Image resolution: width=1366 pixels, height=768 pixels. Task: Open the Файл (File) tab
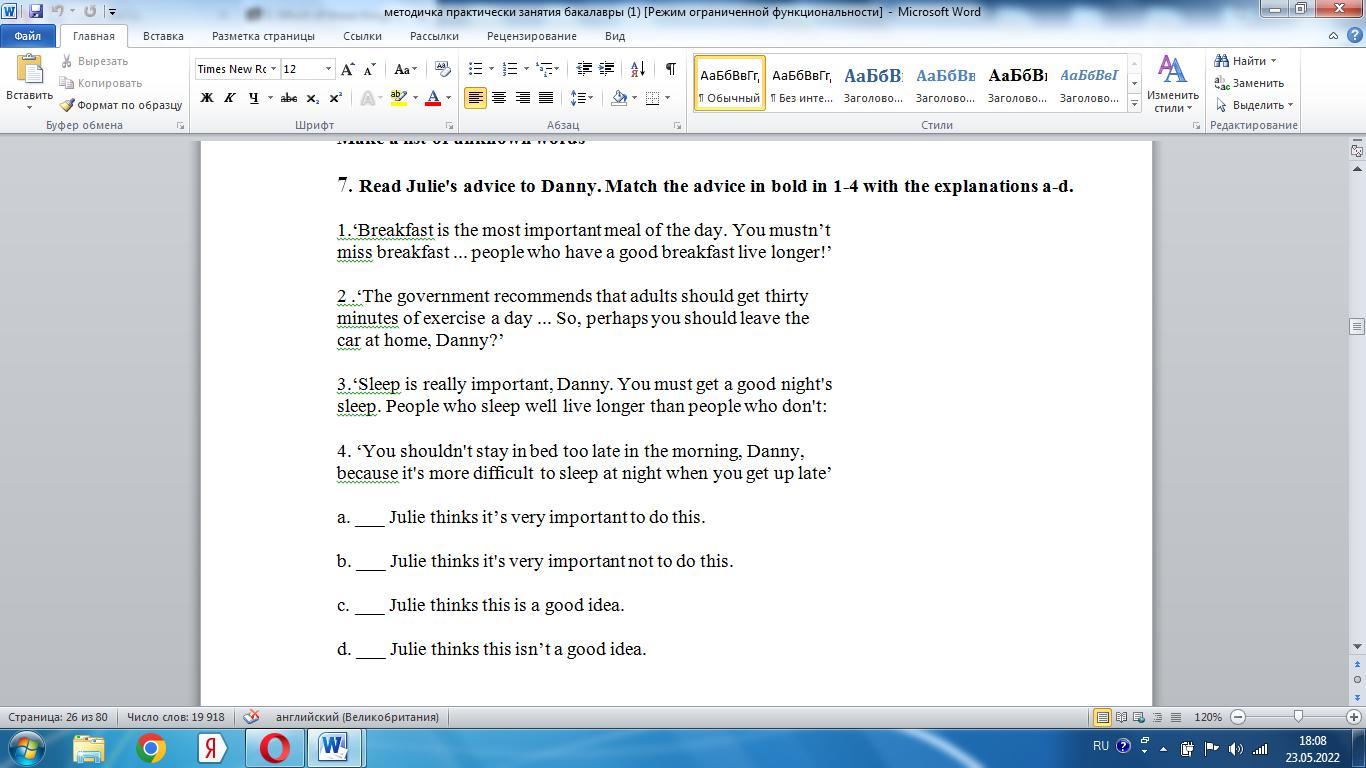pos(28,36)
